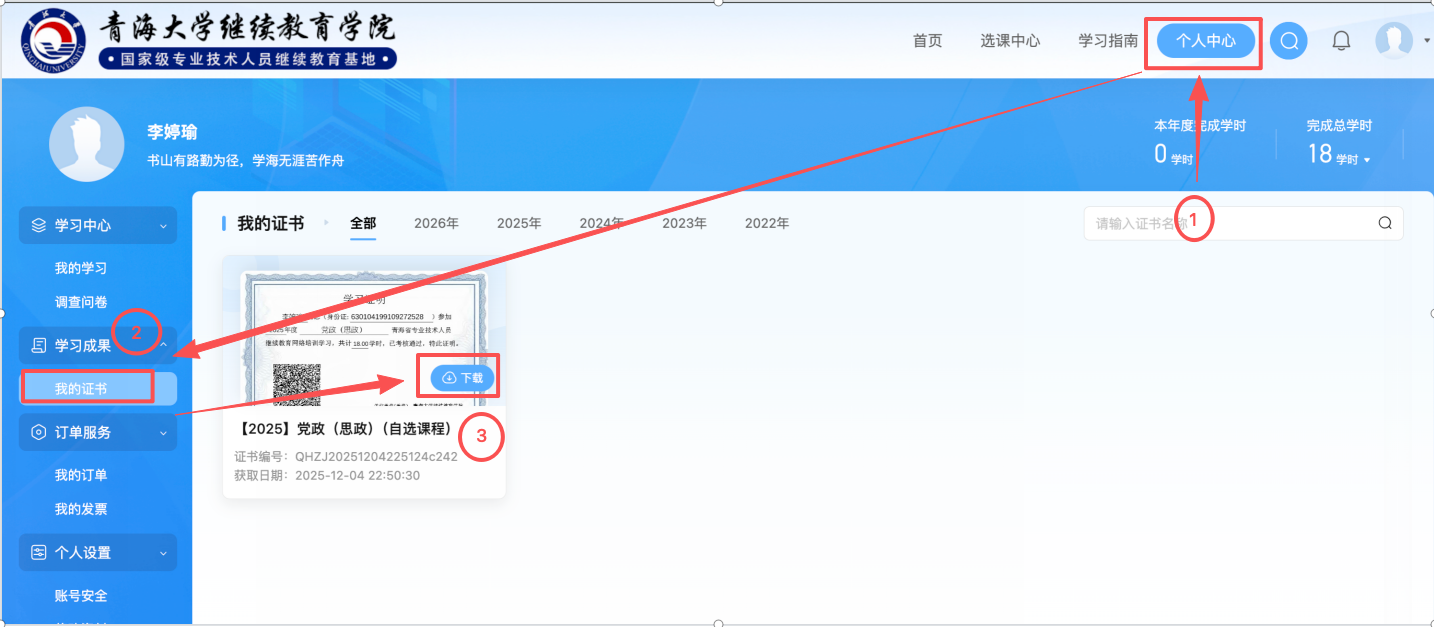
Task: Click the user avatar in top bar
Action: pos(1393,41)
